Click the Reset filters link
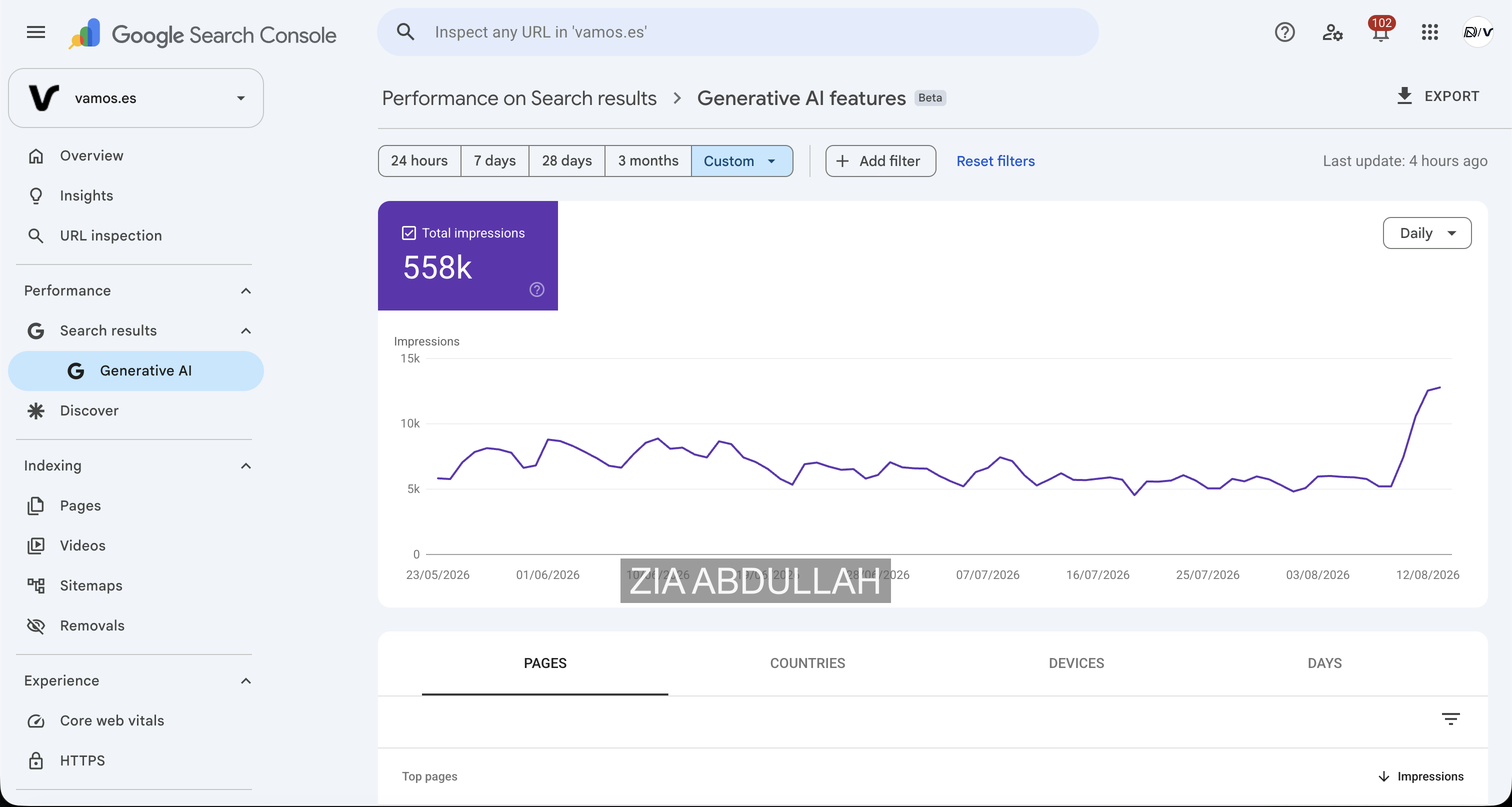 [x=995, y=161]
